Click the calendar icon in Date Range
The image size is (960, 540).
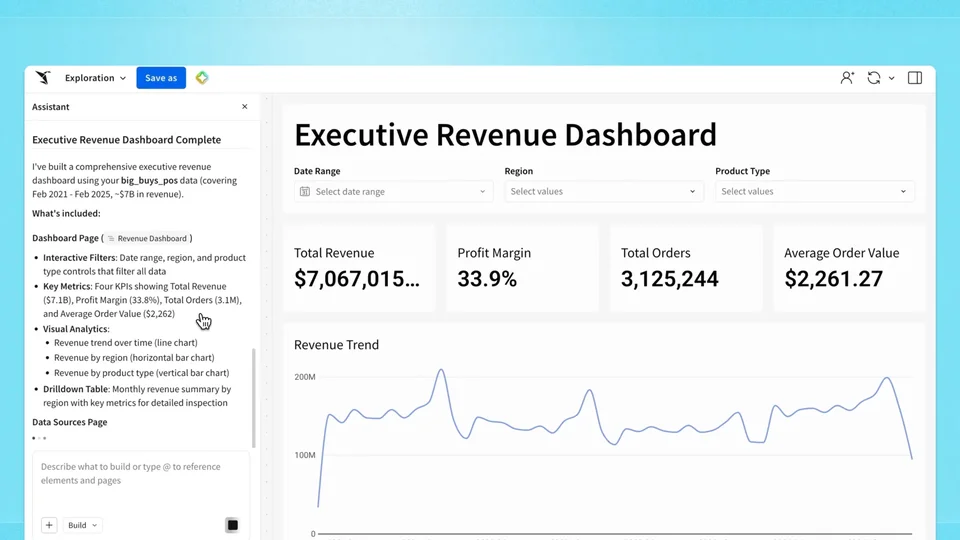click(x=304, y=192)
